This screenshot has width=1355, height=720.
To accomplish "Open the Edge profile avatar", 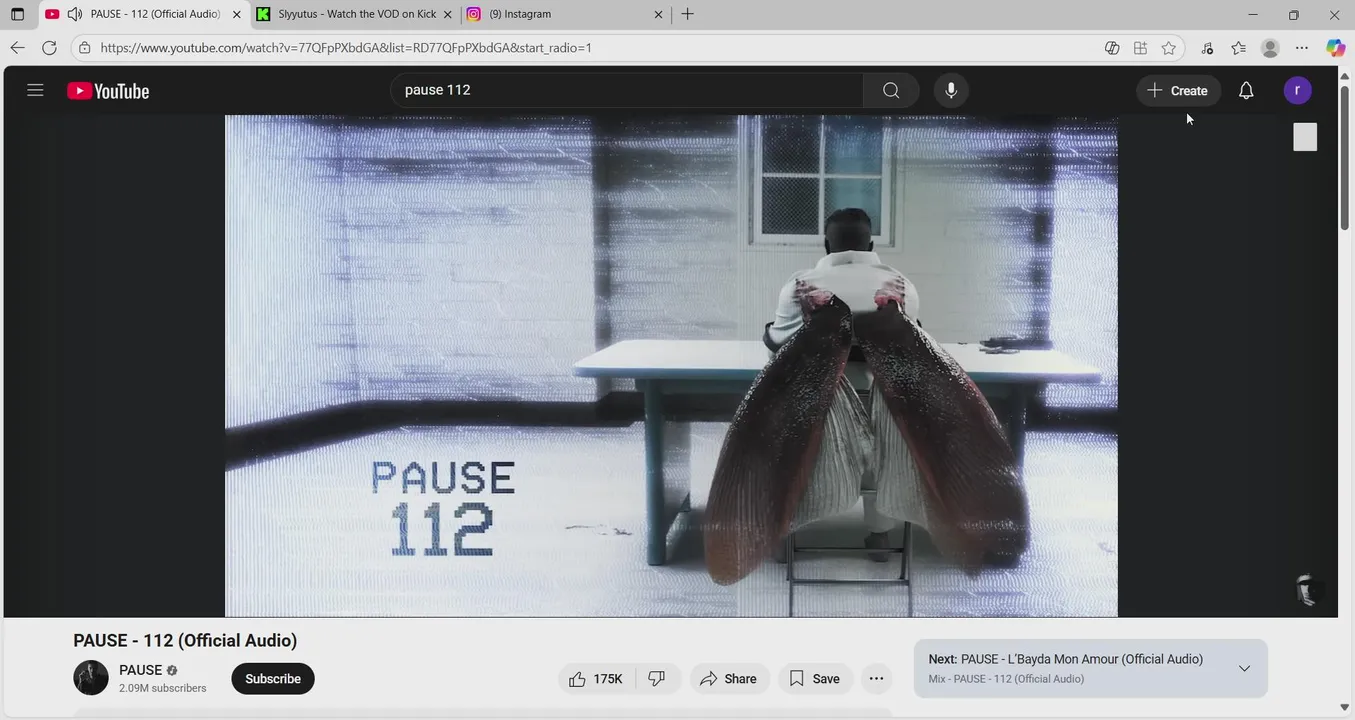I will pos(1270,47).
